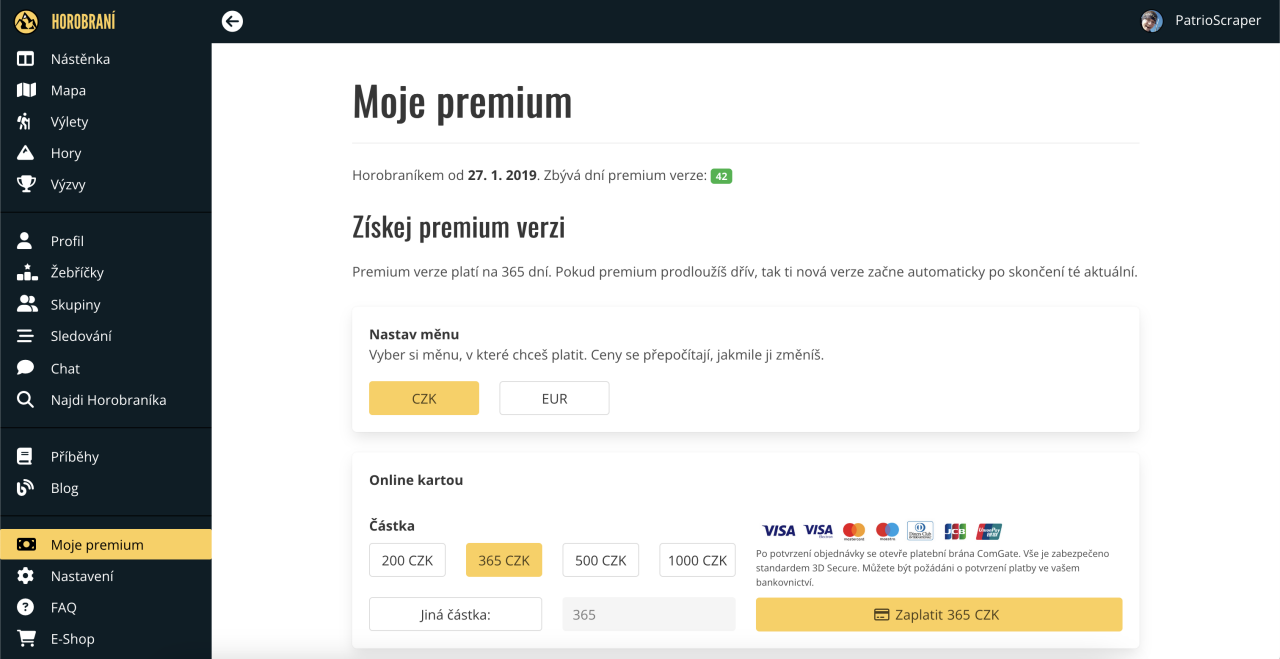Open the Horobraní logo home icon
Screen dimensions: 1280x659
(x=26, y=21)
